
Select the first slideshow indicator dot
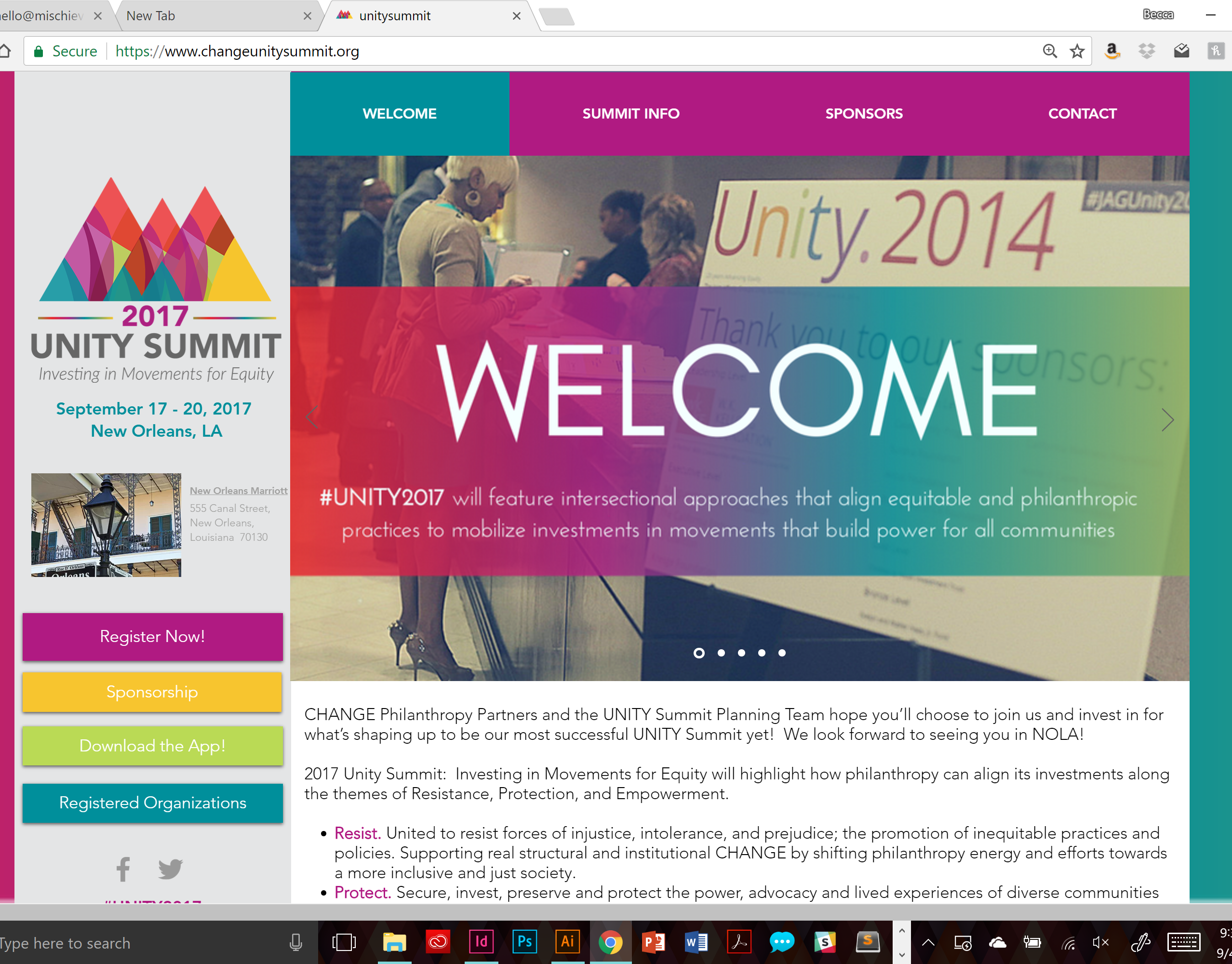pyautogui.click(x=699, y=653)
